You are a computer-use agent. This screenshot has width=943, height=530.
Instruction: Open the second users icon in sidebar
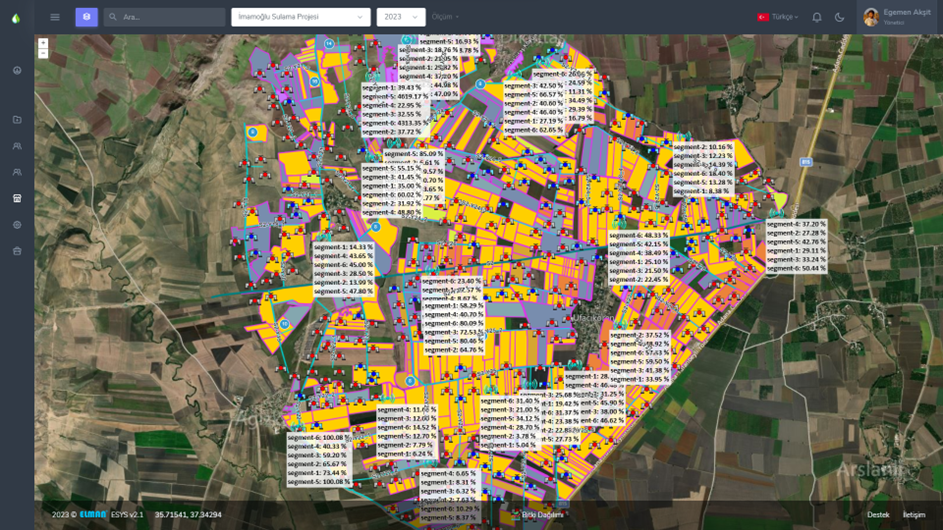pos(17,172)
